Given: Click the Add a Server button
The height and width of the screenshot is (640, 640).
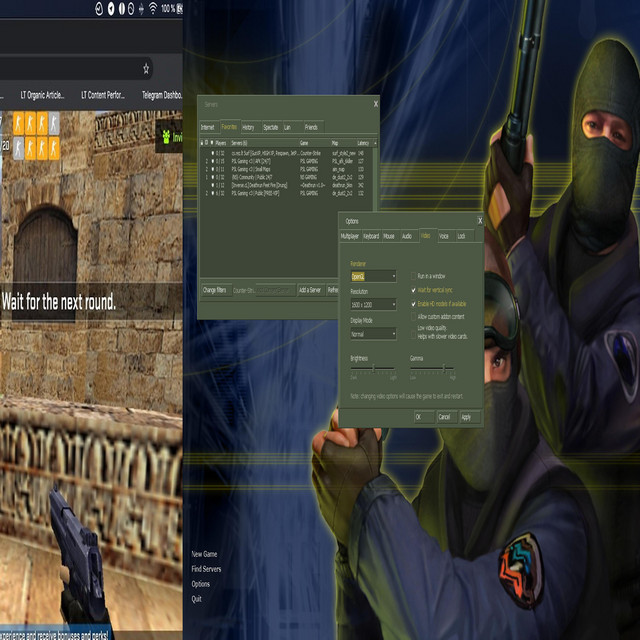Looking at the screenshot, I should [310, 290].
